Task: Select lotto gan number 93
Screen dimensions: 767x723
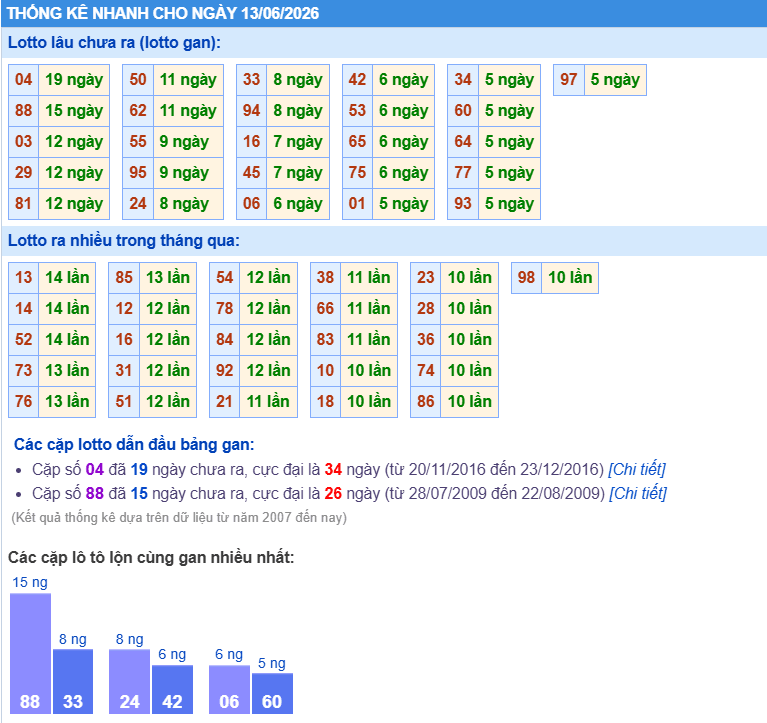Action: coord(463,203)
